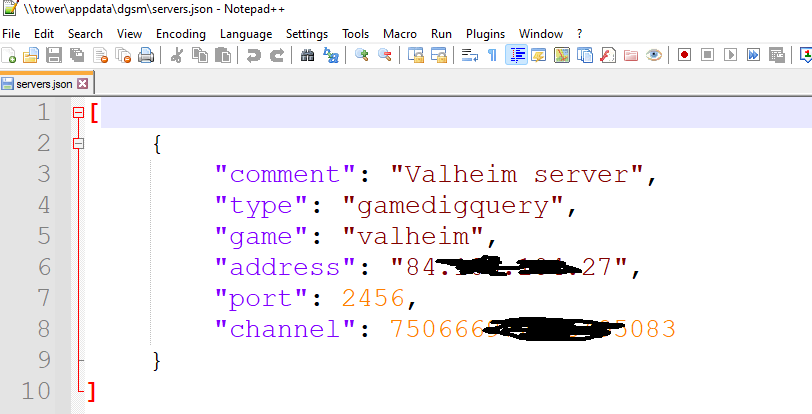Collapse the fold marker on line 1

point(78,112)
